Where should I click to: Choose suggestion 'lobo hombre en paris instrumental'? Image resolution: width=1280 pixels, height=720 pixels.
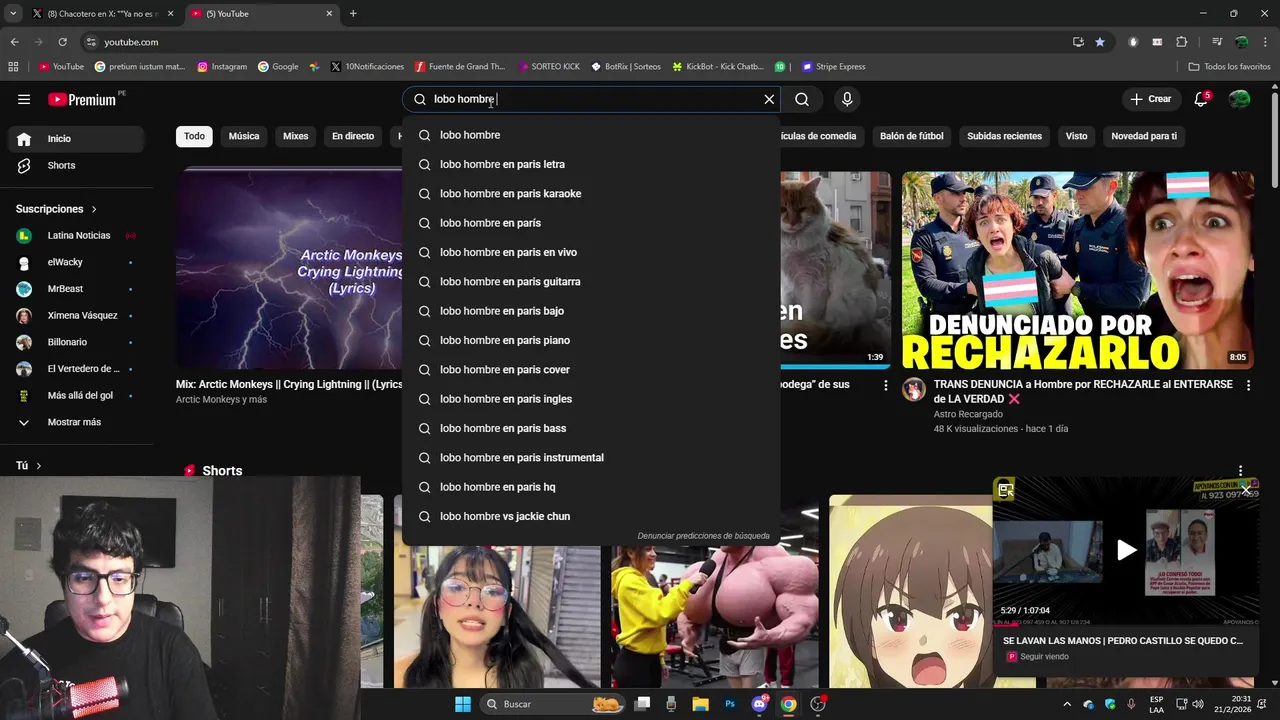[x=591, y=458]
